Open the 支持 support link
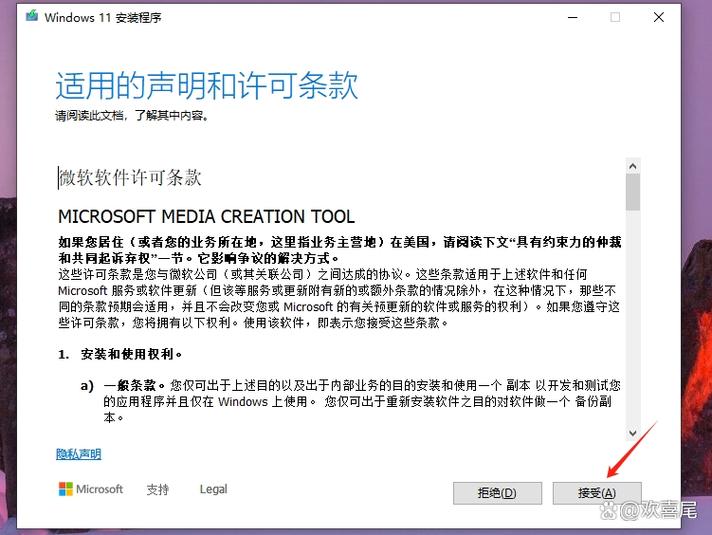 (158, 489)
